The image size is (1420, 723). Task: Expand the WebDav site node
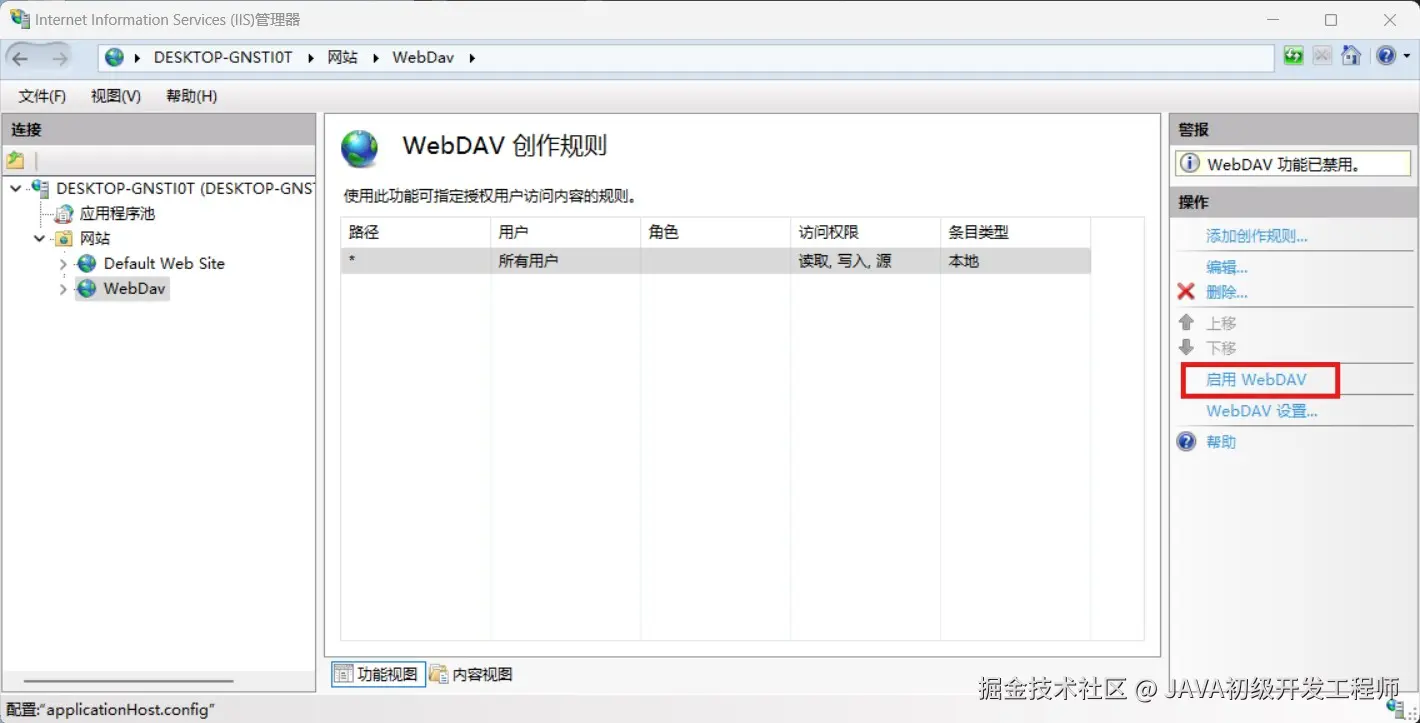(62, 288)
